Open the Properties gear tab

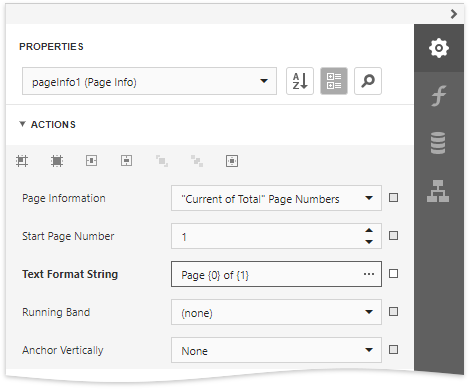[439, 48]
